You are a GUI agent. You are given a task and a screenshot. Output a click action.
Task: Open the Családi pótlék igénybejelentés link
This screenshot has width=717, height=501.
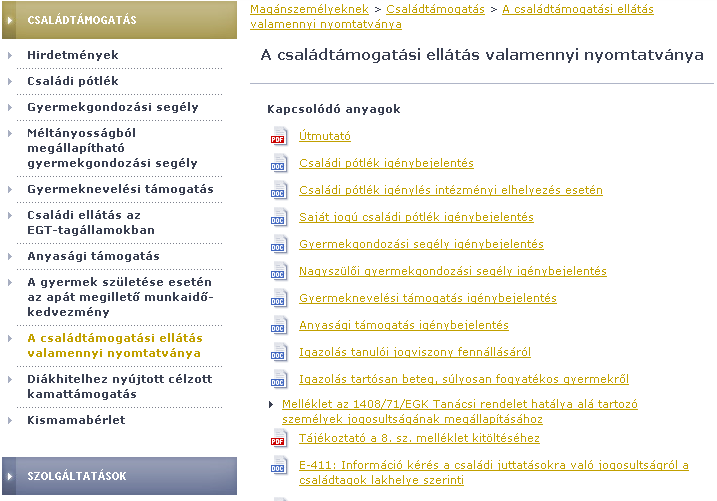[x=386, y=163]
